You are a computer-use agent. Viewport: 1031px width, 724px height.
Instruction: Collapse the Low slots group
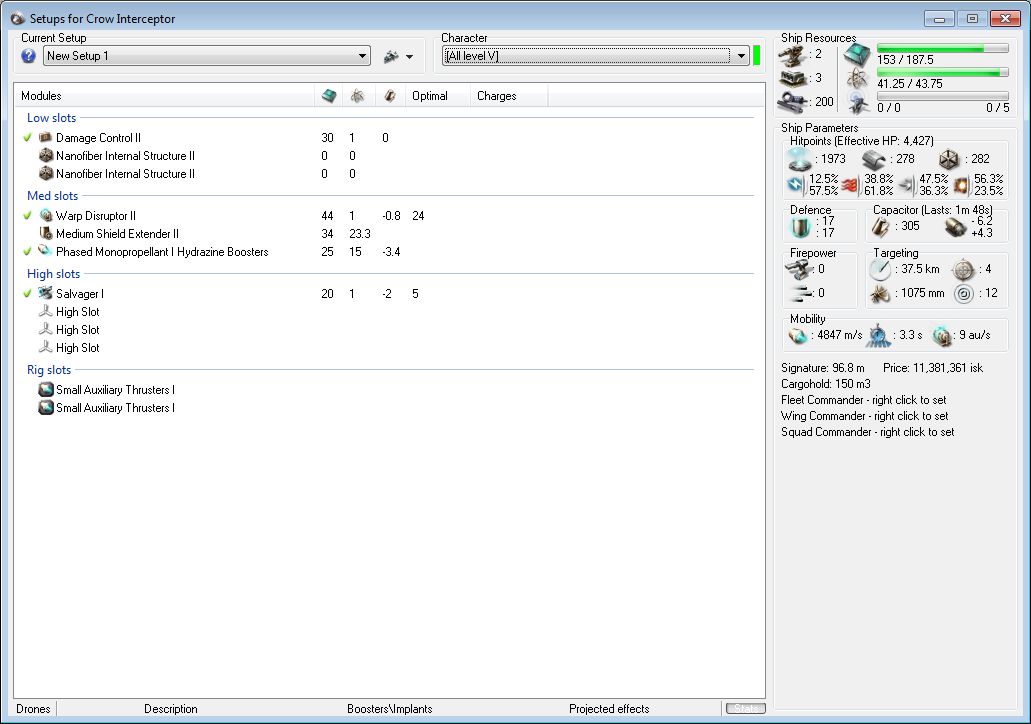point(51,118)
